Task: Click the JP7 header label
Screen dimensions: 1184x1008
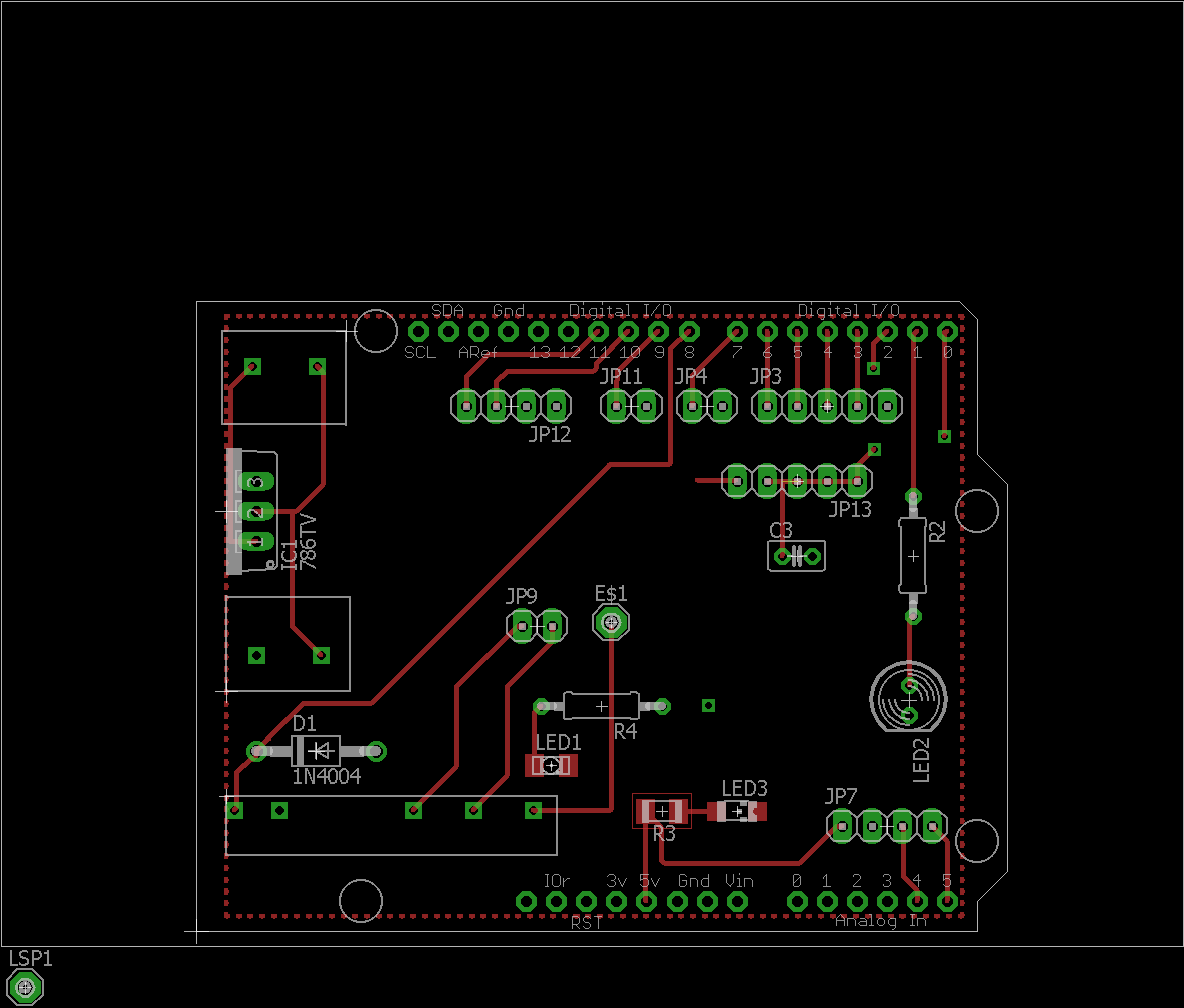Action: point(841,797)
